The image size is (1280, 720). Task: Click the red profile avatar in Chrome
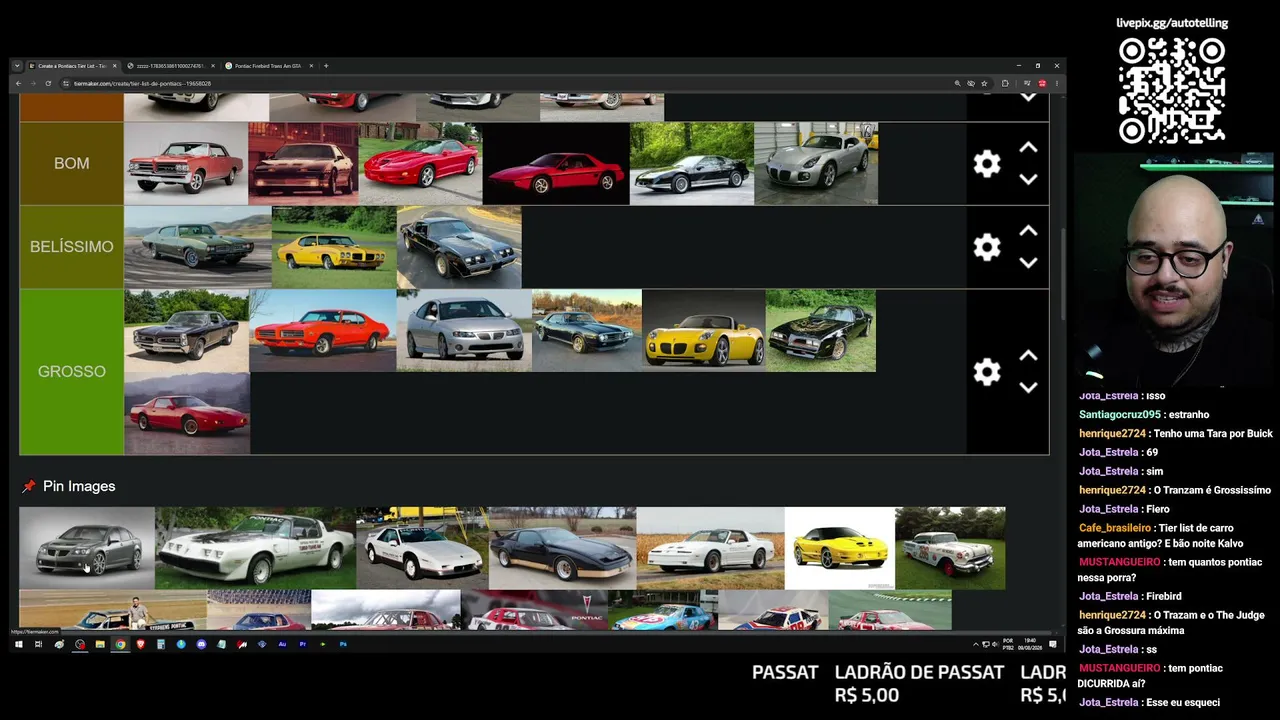click(x=1042, y=84)
